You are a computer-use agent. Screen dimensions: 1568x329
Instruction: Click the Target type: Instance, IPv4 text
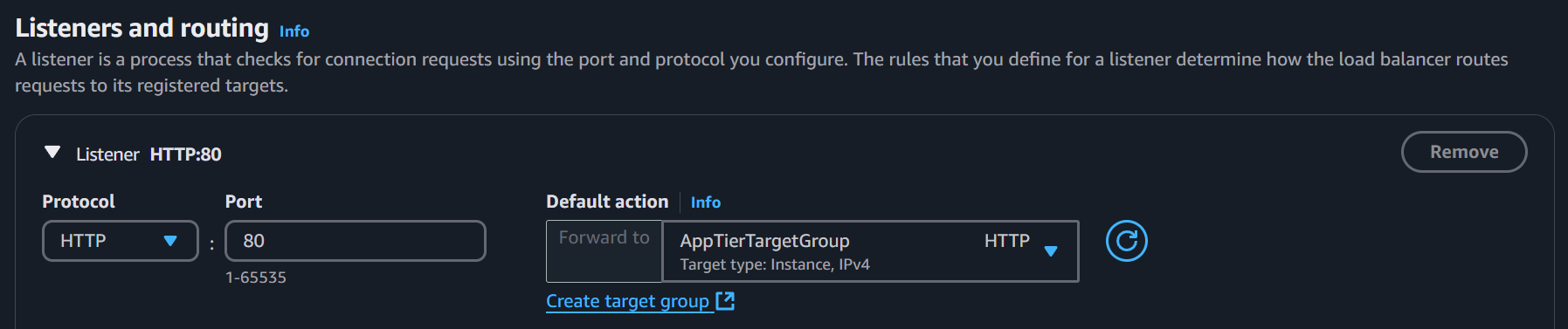[775, 264]
